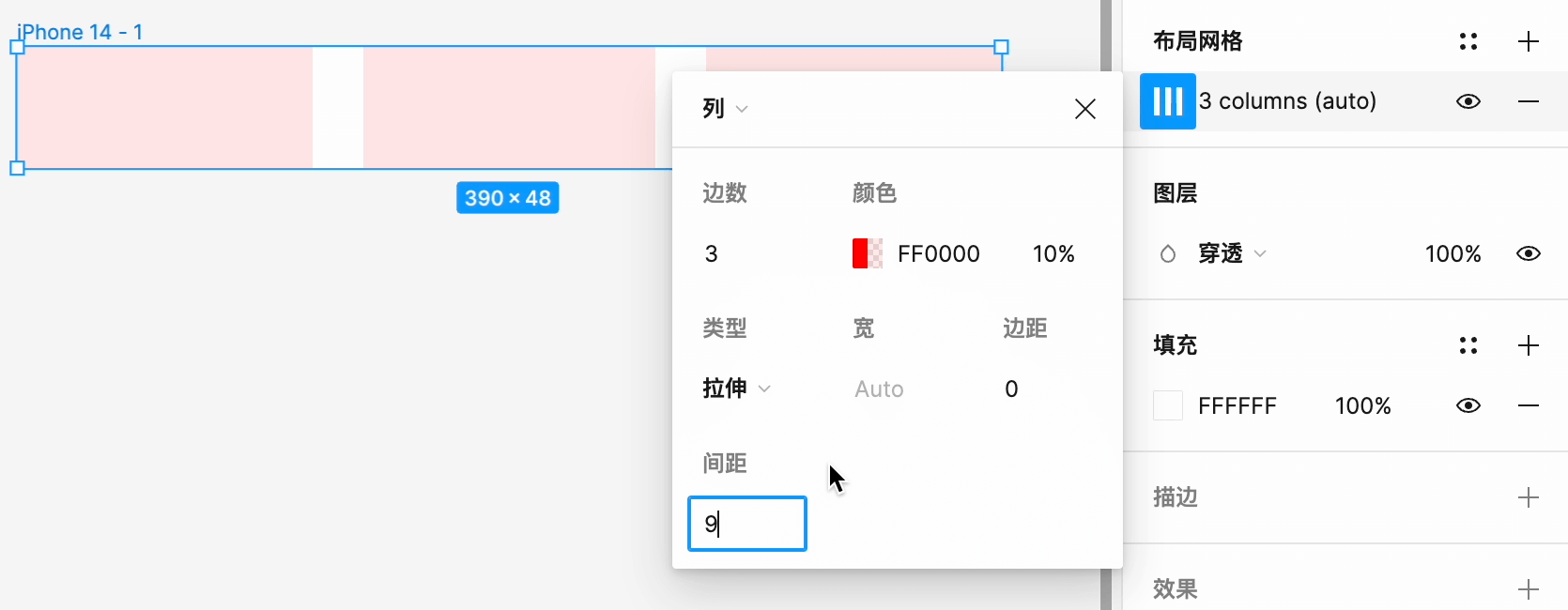This screenshot has width=1568, height=610.
Task: Remove the FFFFFF fill
Action: click(1529, 405)
